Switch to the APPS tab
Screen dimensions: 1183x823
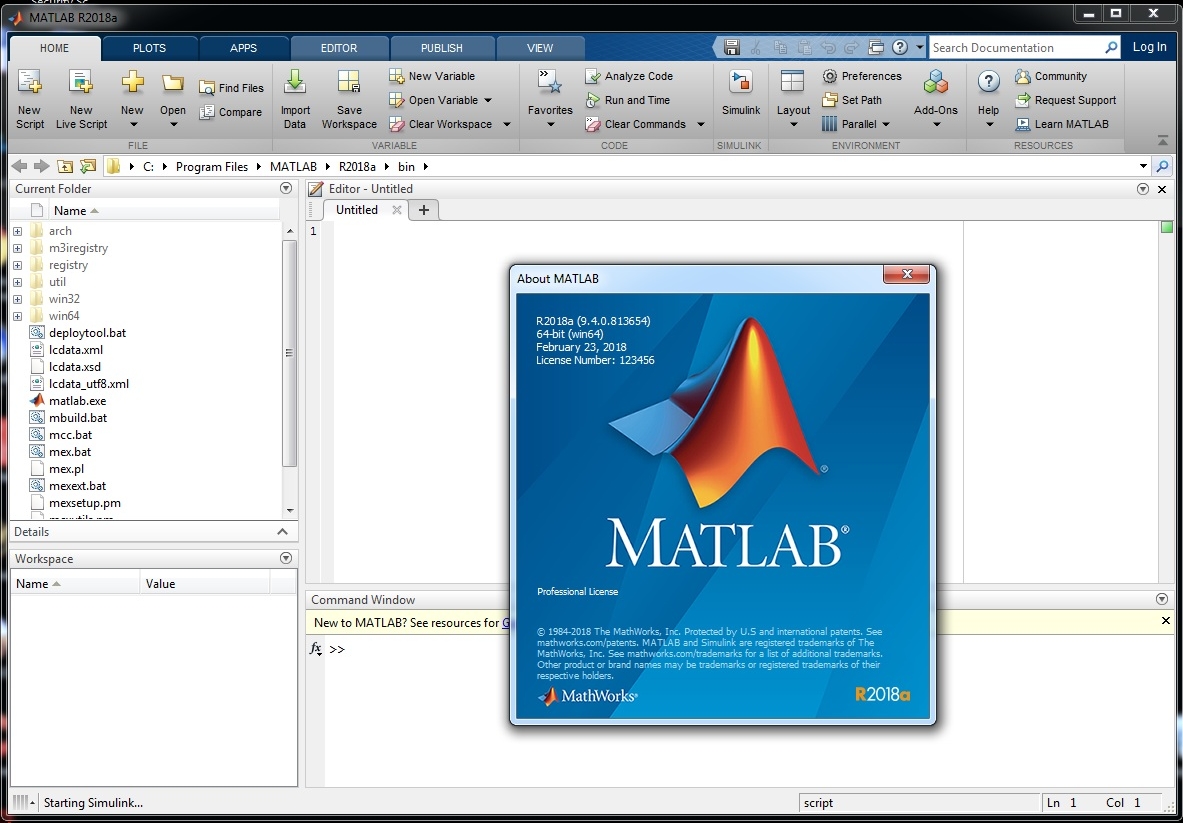tap(243, 47)
